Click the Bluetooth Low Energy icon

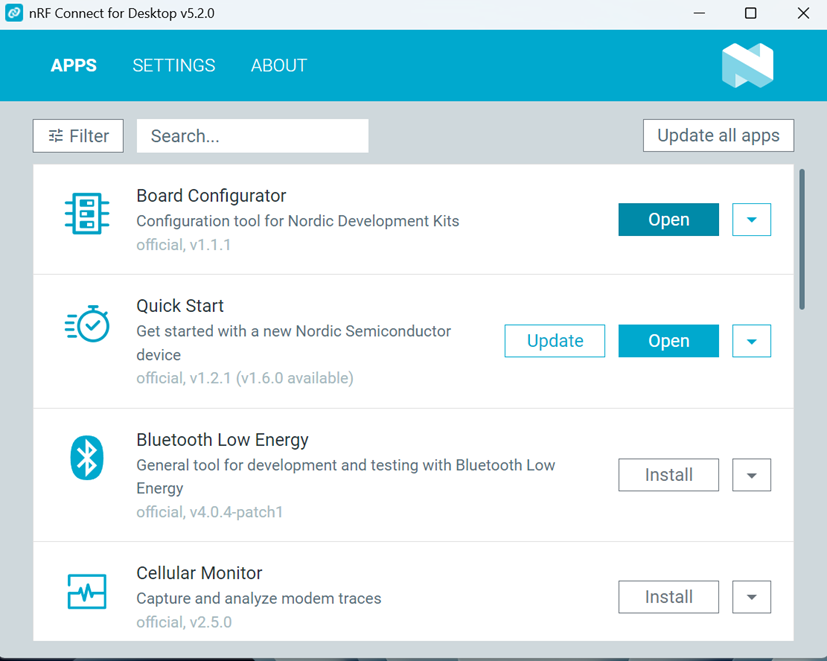pyautogui.click(x=87, y=458)
